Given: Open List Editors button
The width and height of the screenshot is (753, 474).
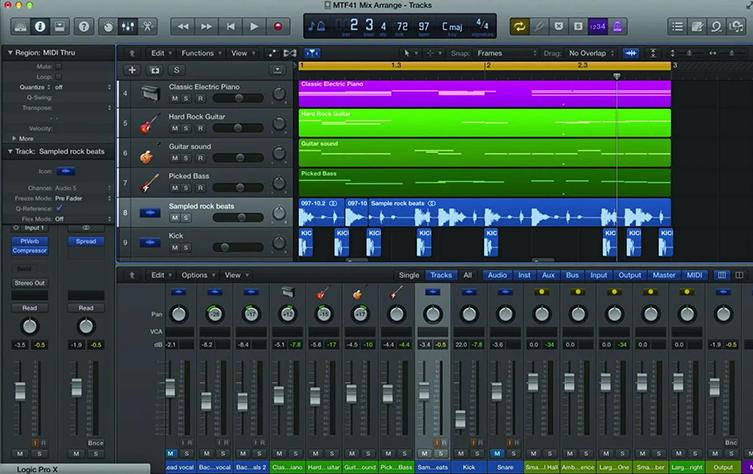Looking at the screenshot, I should (x=677, y=26).
